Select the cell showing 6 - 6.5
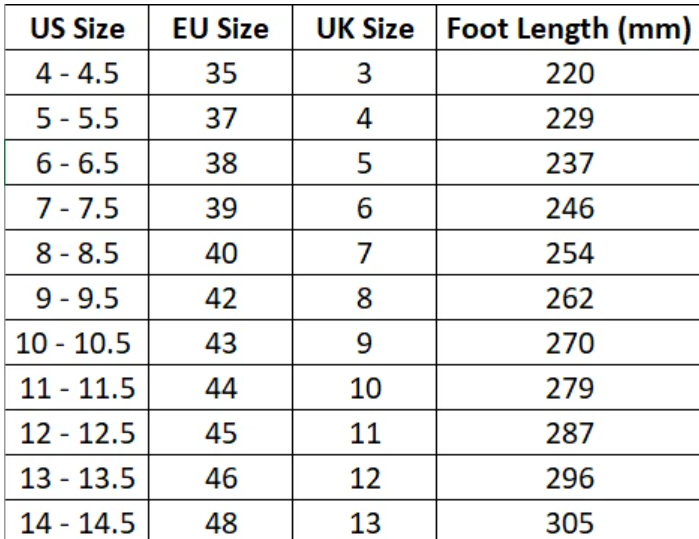The image size is (699, 539). pyautogui.click(x=77, y=162)
